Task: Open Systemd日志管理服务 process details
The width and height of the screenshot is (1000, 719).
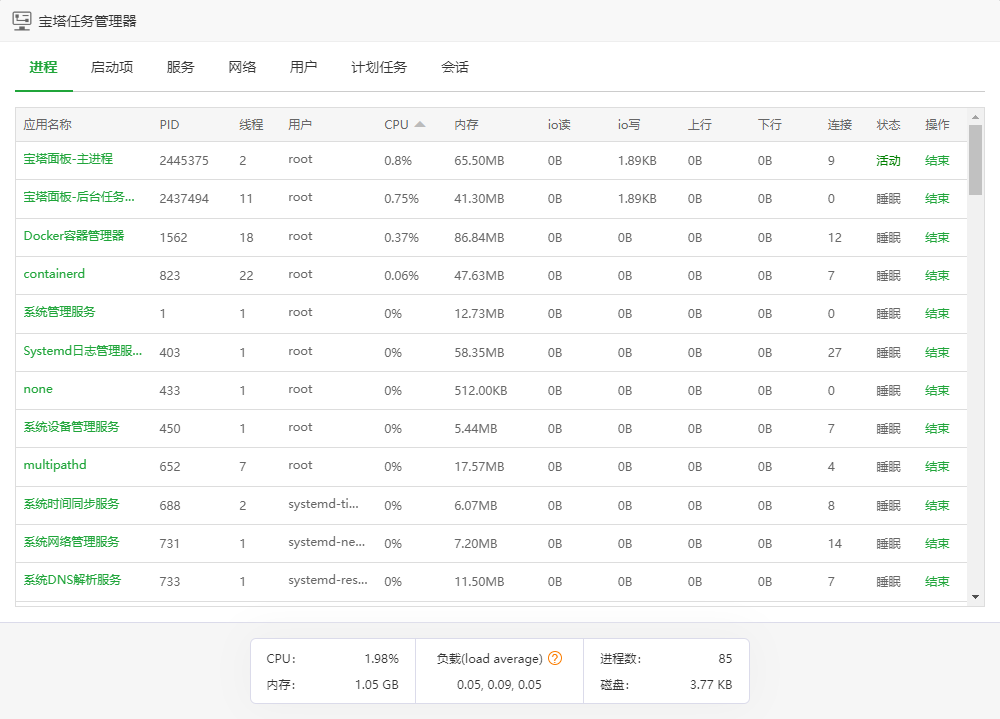Action: point(83,351)
